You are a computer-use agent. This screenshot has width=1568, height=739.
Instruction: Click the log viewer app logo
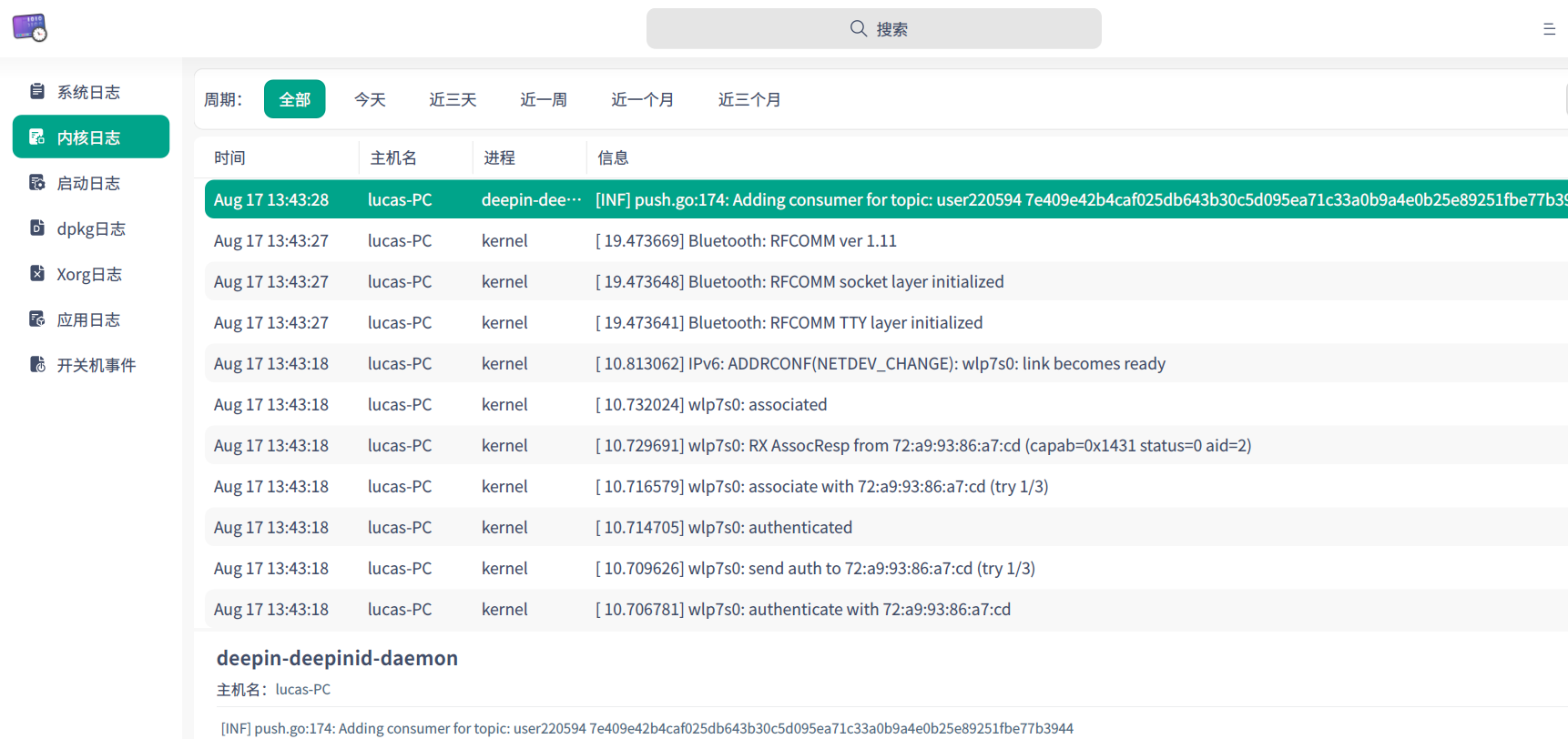29,28
